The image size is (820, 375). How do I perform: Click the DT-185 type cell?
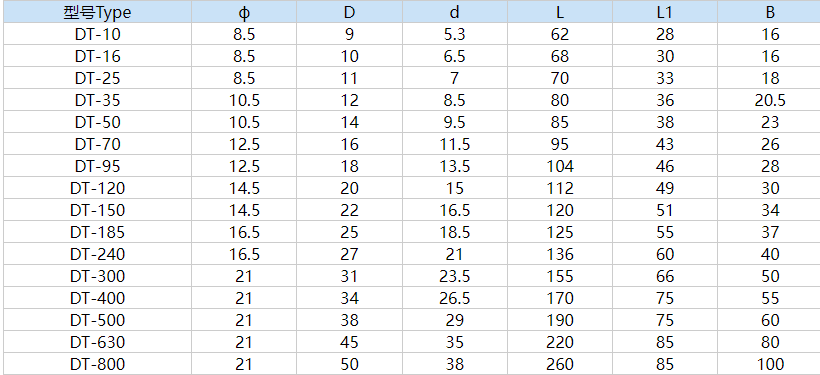click(97, 232)
